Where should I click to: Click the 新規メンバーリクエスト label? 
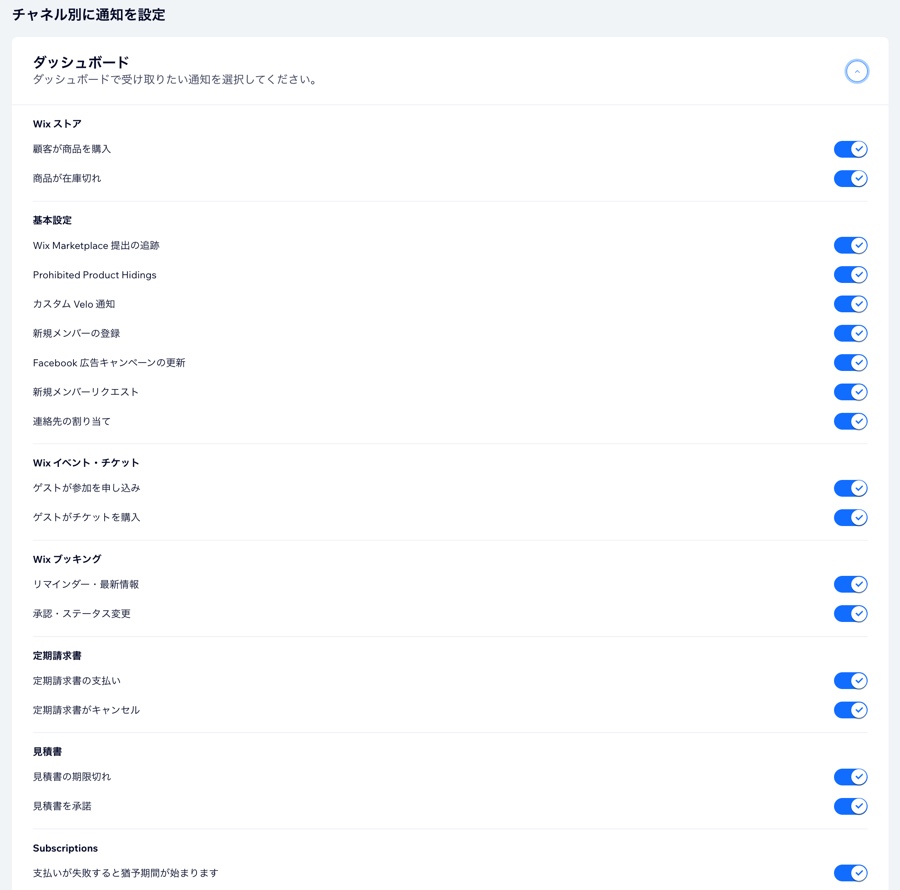click(86, 392)
